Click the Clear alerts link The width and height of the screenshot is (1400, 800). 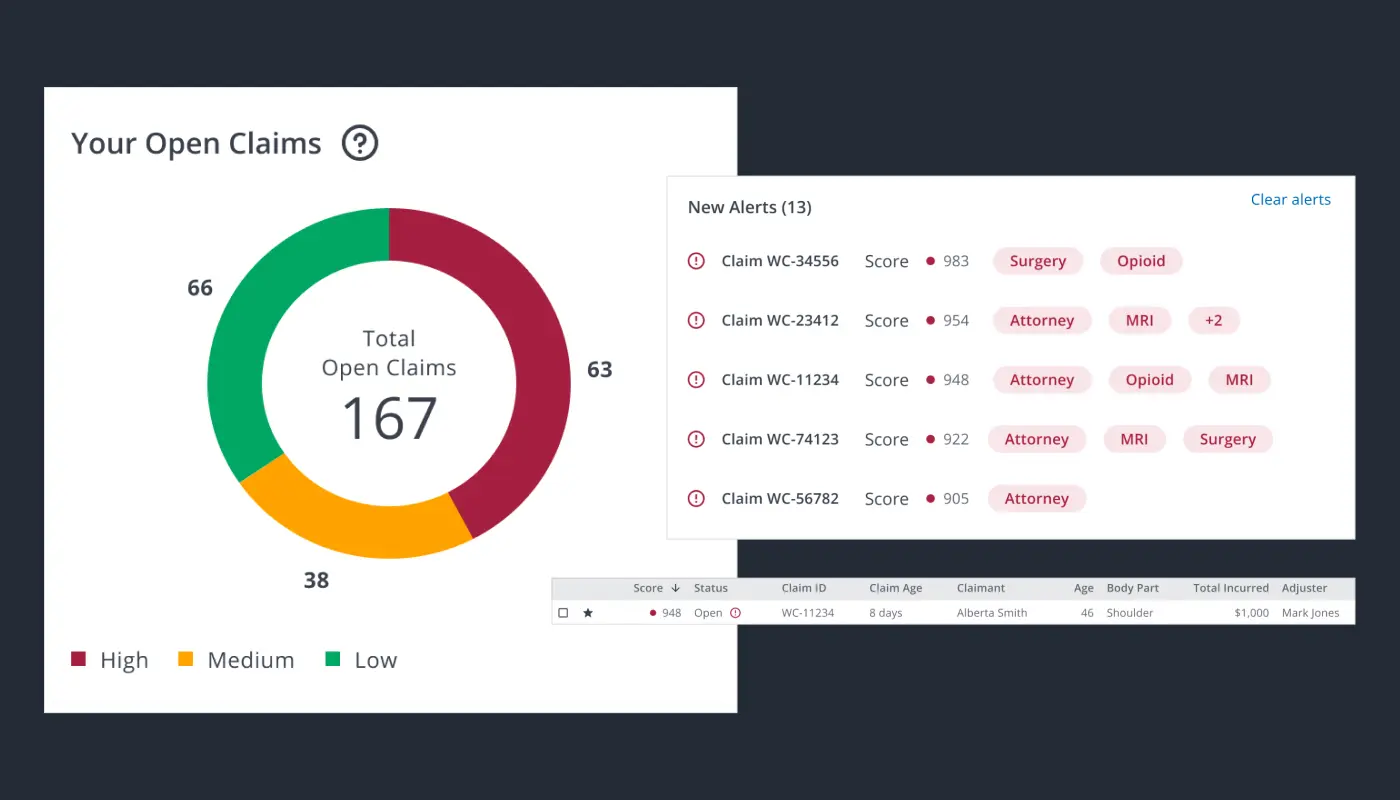point(1290,199)
